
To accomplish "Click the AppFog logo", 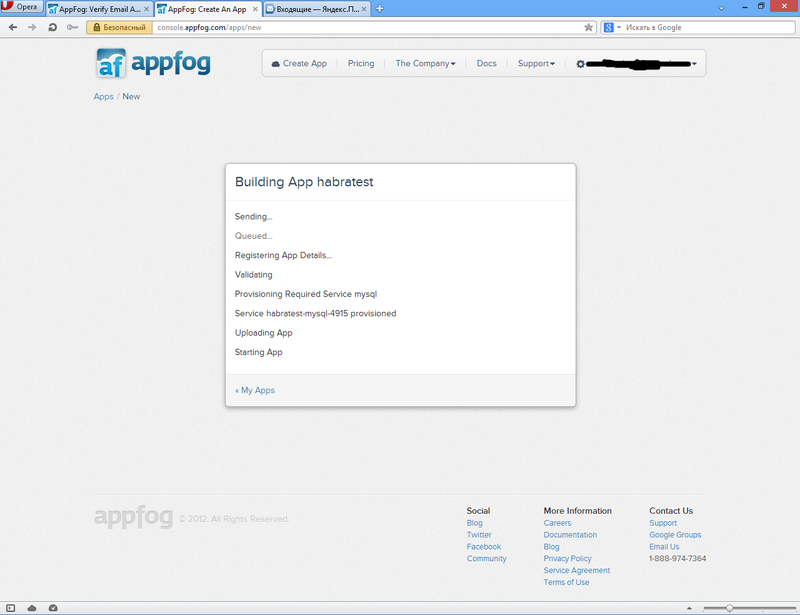I will (153, 63).
